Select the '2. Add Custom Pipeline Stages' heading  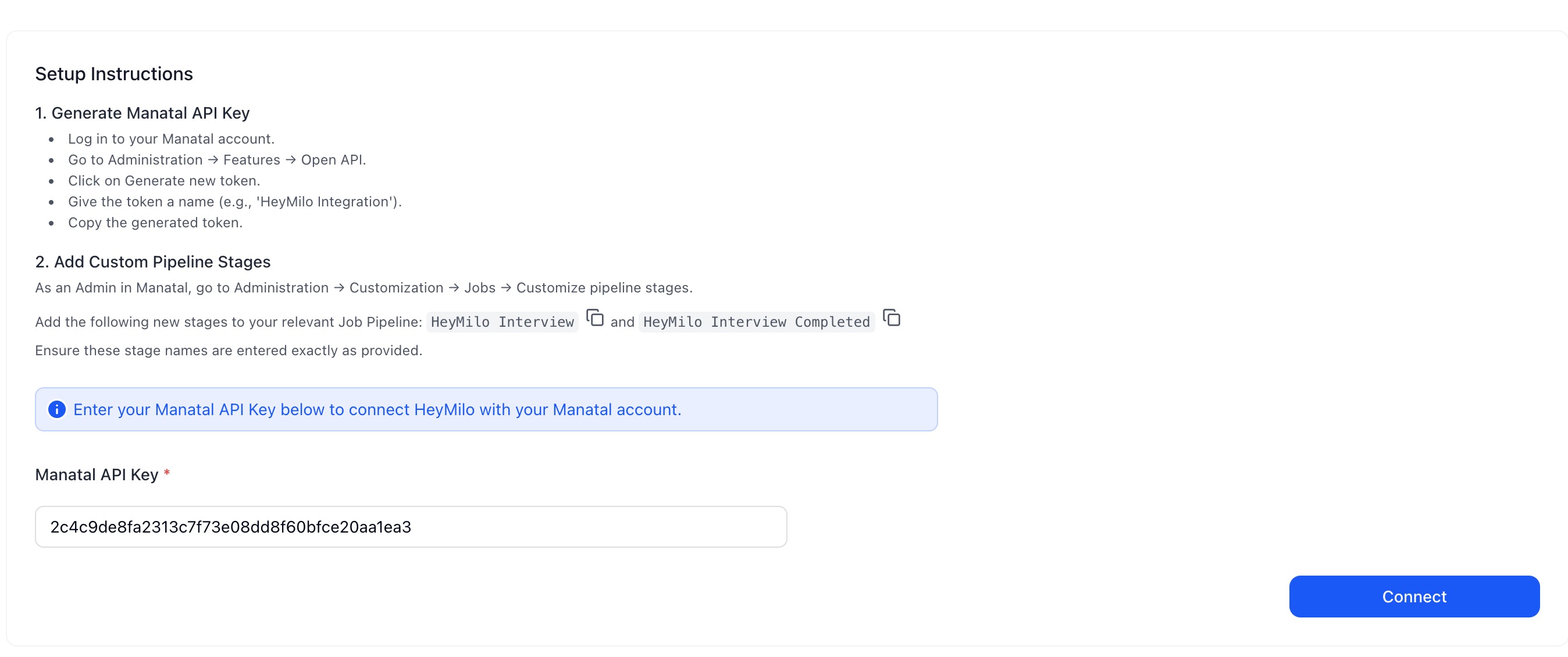point(153,262)
